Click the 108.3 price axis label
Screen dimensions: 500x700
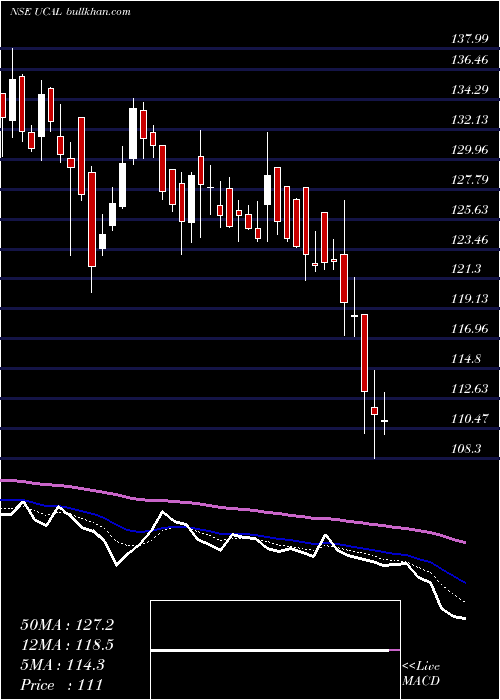[x=467, y=449]
